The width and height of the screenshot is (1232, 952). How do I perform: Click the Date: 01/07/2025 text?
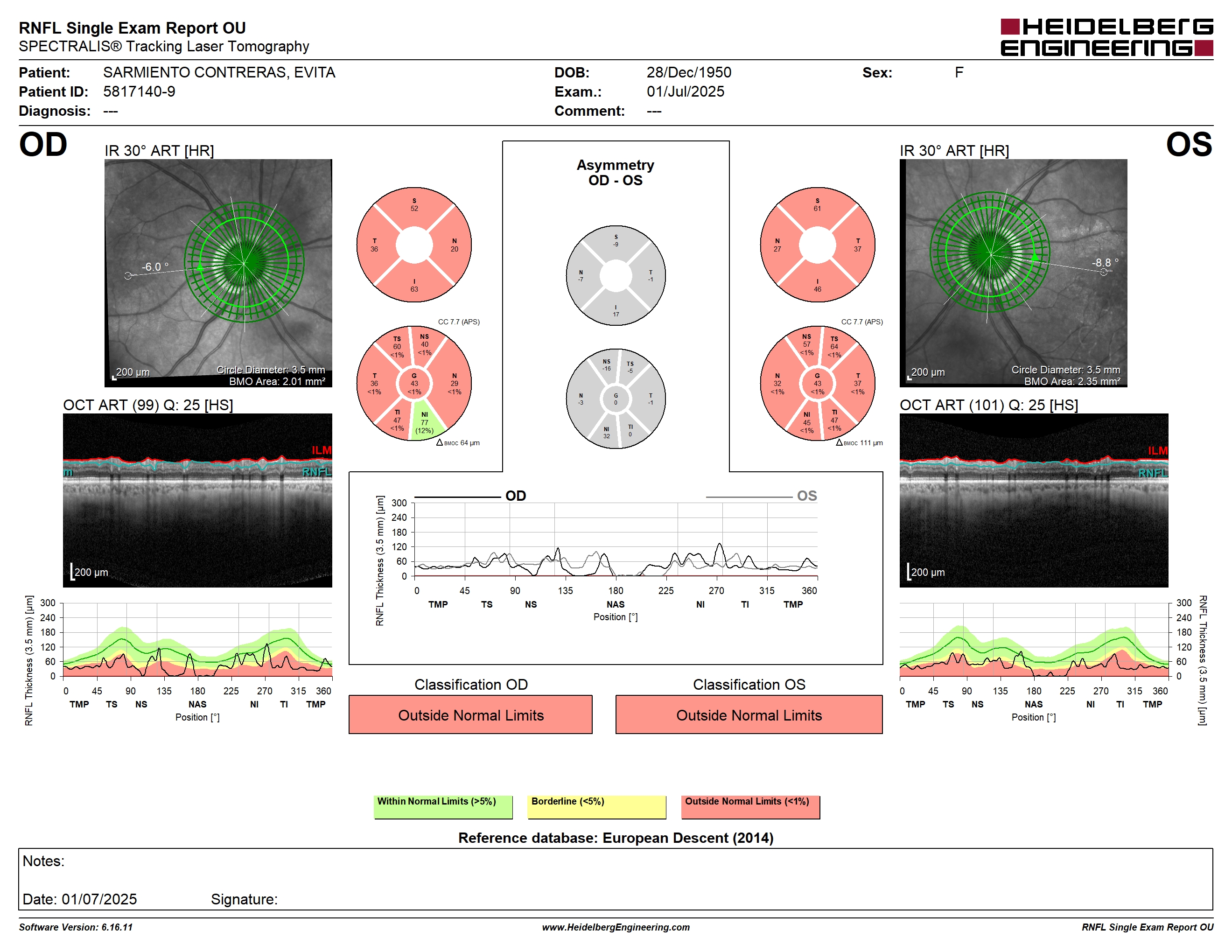tap(79, 900)
